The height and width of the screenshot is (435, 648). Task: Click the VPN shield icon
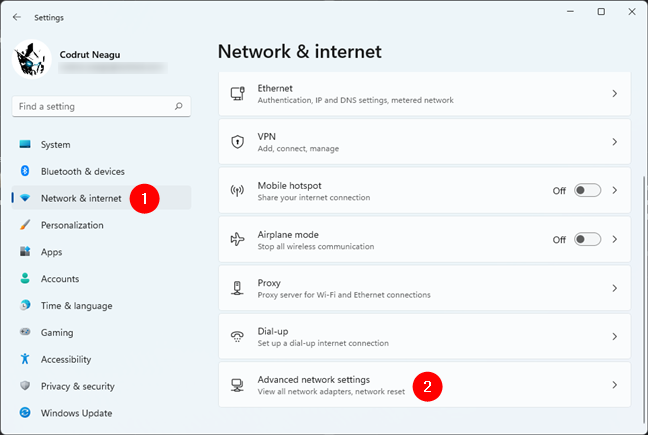[237, 142]
